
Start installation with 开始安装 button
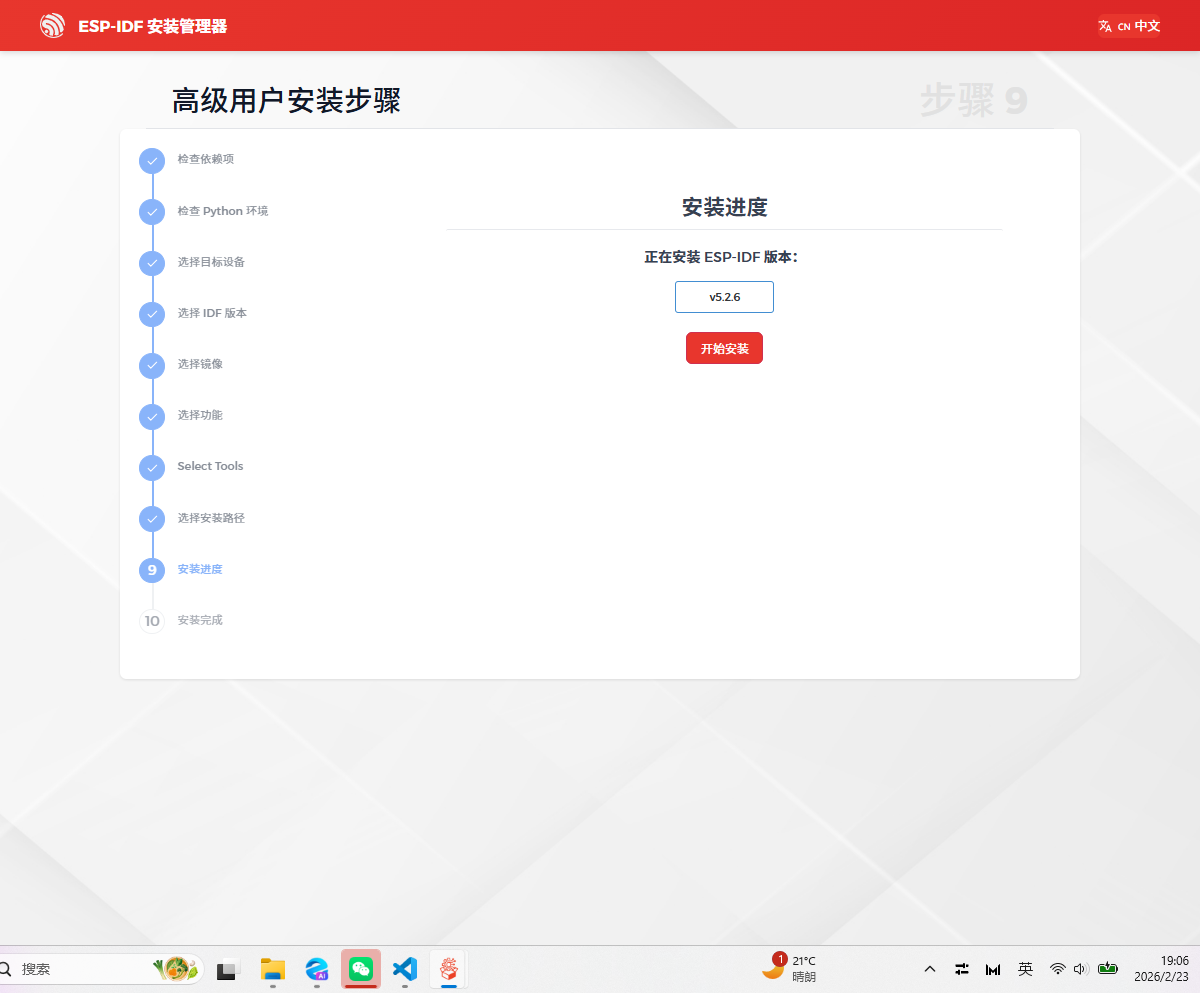(724, 348)
